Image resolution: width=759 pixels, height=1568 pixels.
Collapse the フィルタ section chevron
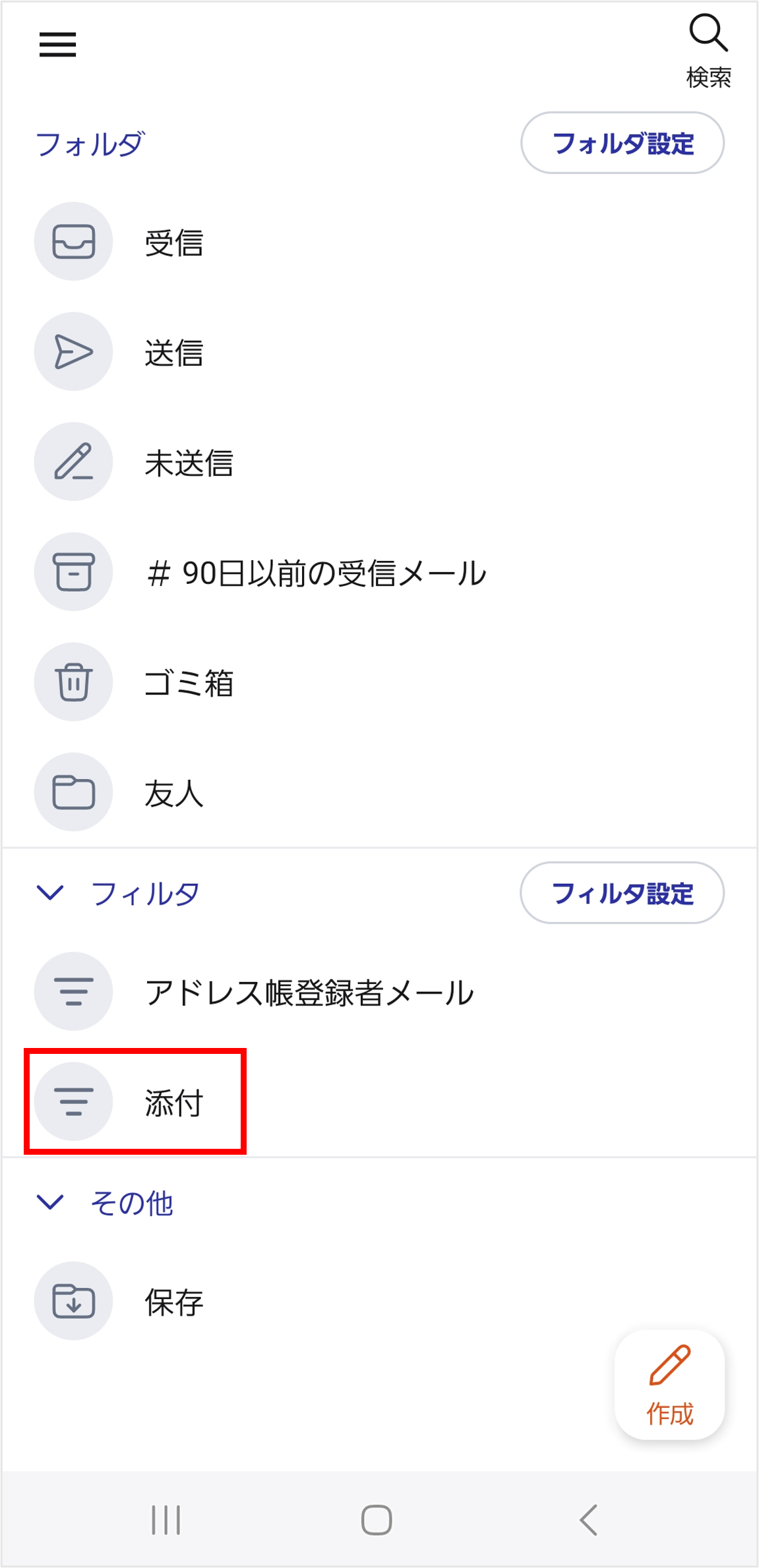click(50, 892)
